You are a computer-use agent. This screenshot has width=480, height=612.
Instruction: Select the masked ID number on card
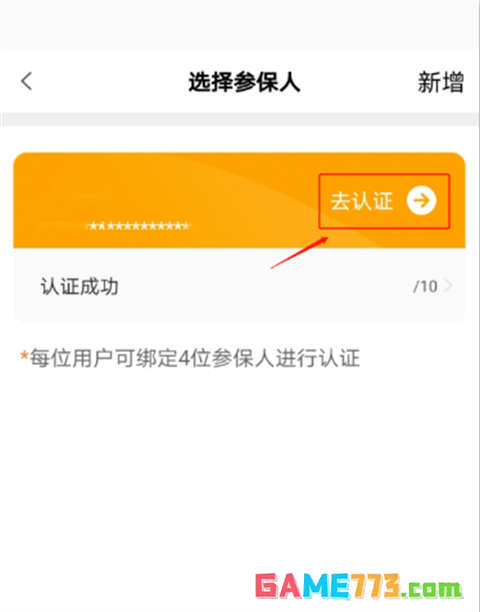(138, 226)
